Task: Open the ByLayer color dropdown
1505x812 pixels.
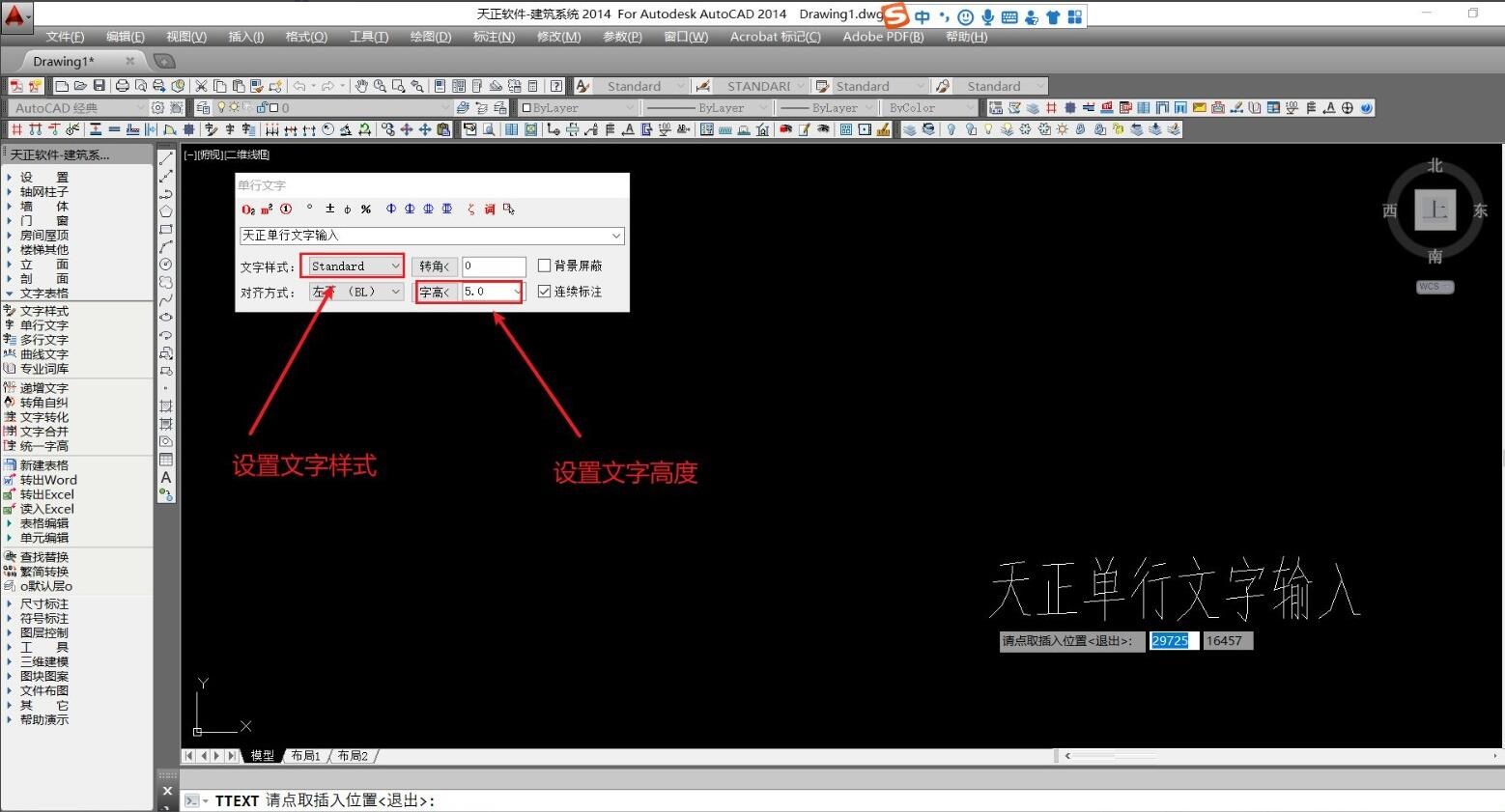Action: pos(576,107)
